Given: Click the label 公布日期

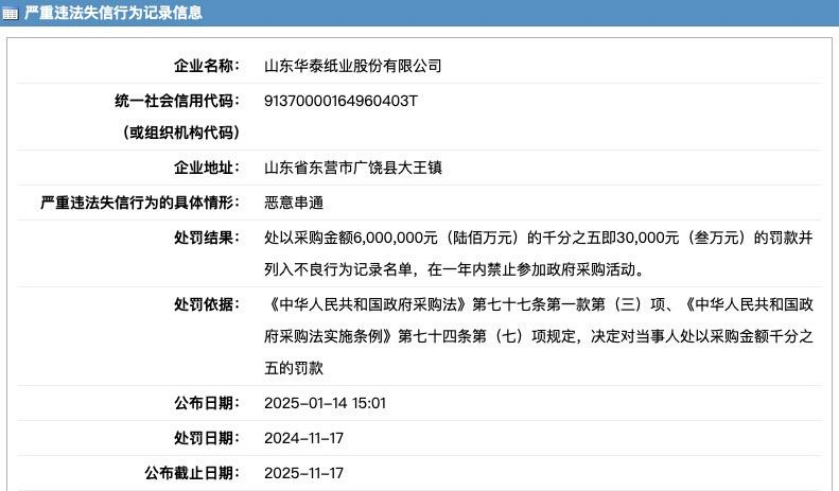Looking at the screenshot, I should pos(207,403).
